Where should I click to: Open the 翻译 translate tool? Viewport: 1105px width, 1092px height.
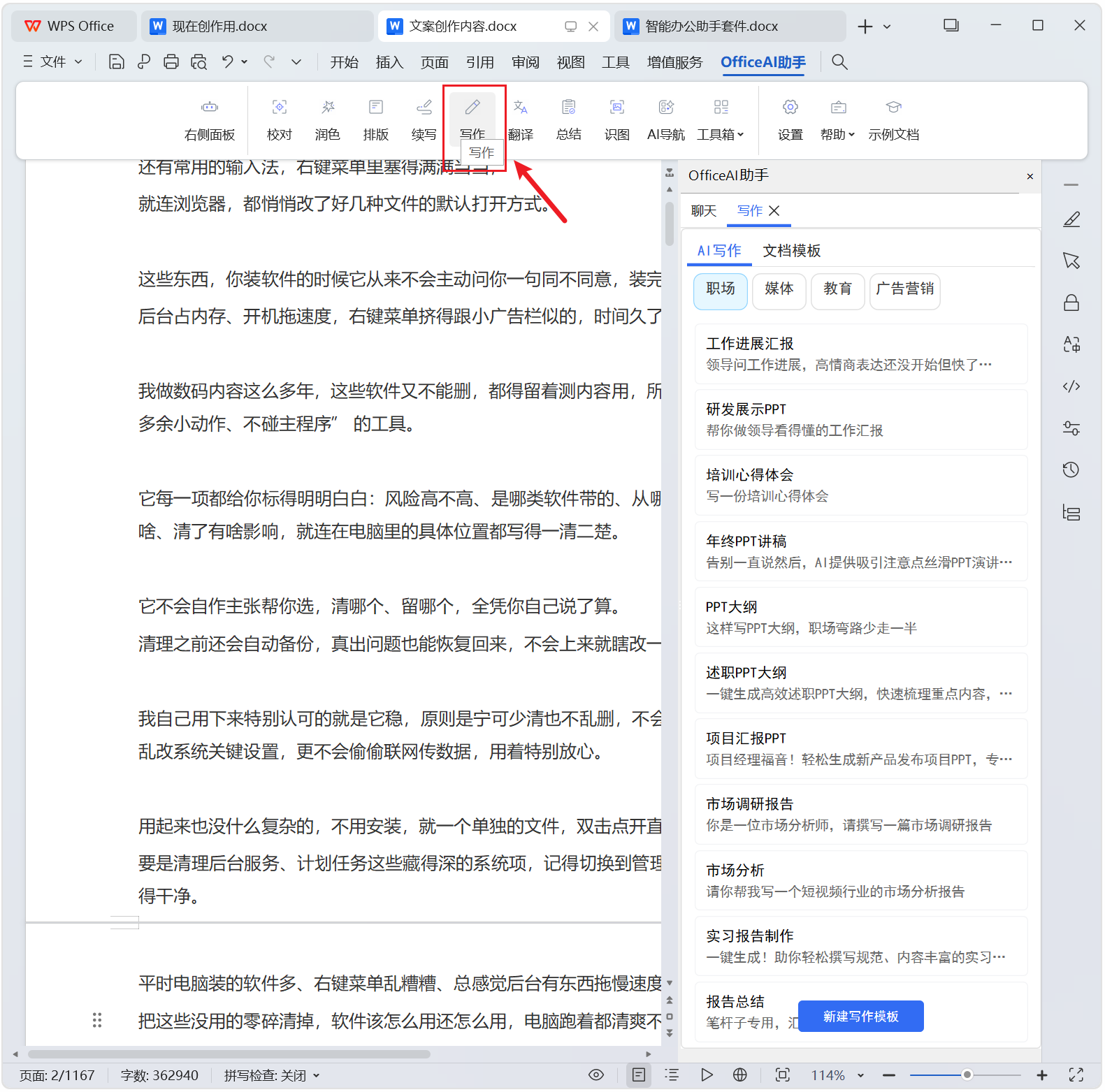(521, 119)
